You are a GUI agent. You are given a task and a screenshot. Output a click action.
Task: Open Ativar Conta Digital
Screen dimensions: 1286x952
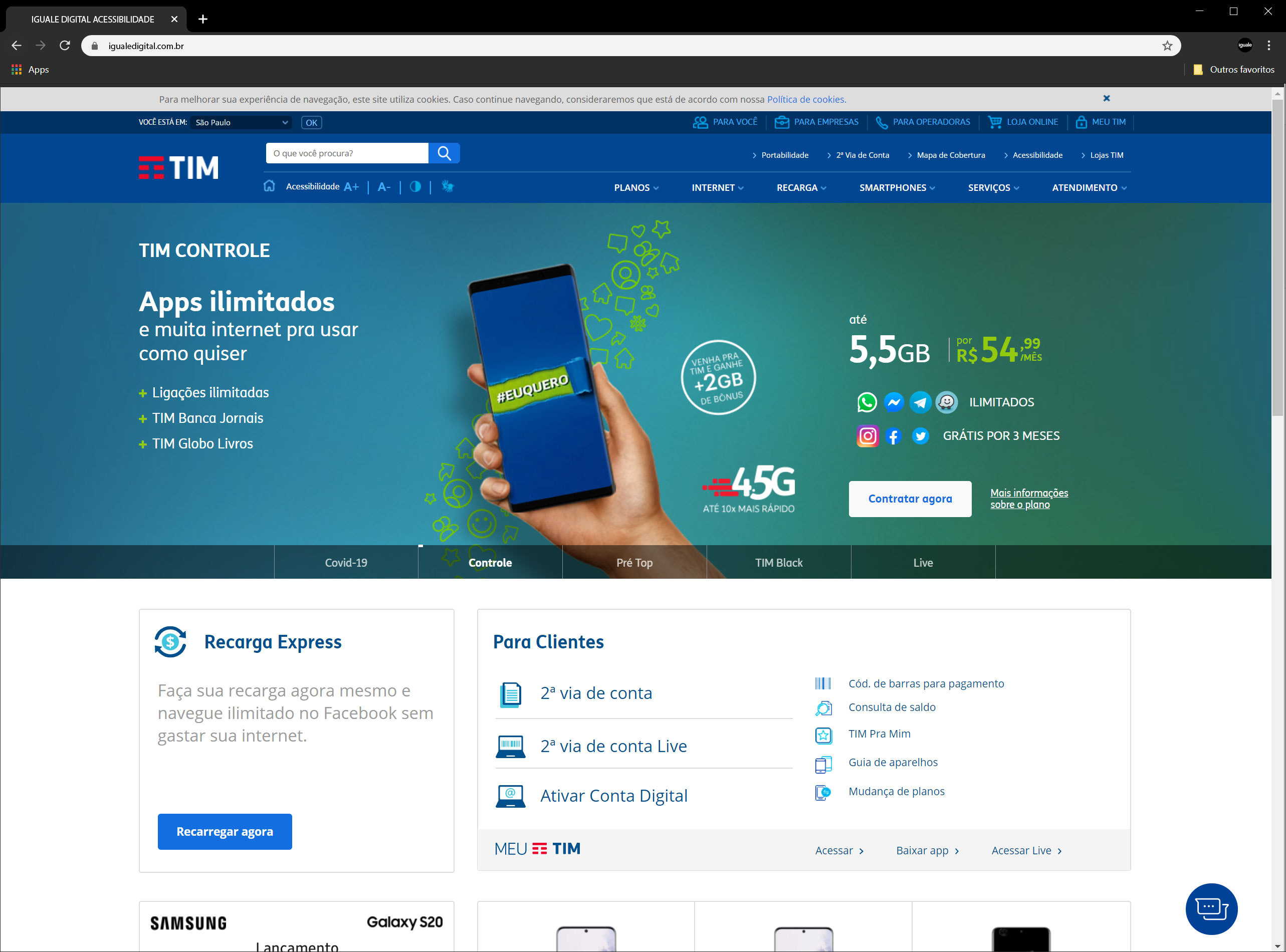pos(592,796)
